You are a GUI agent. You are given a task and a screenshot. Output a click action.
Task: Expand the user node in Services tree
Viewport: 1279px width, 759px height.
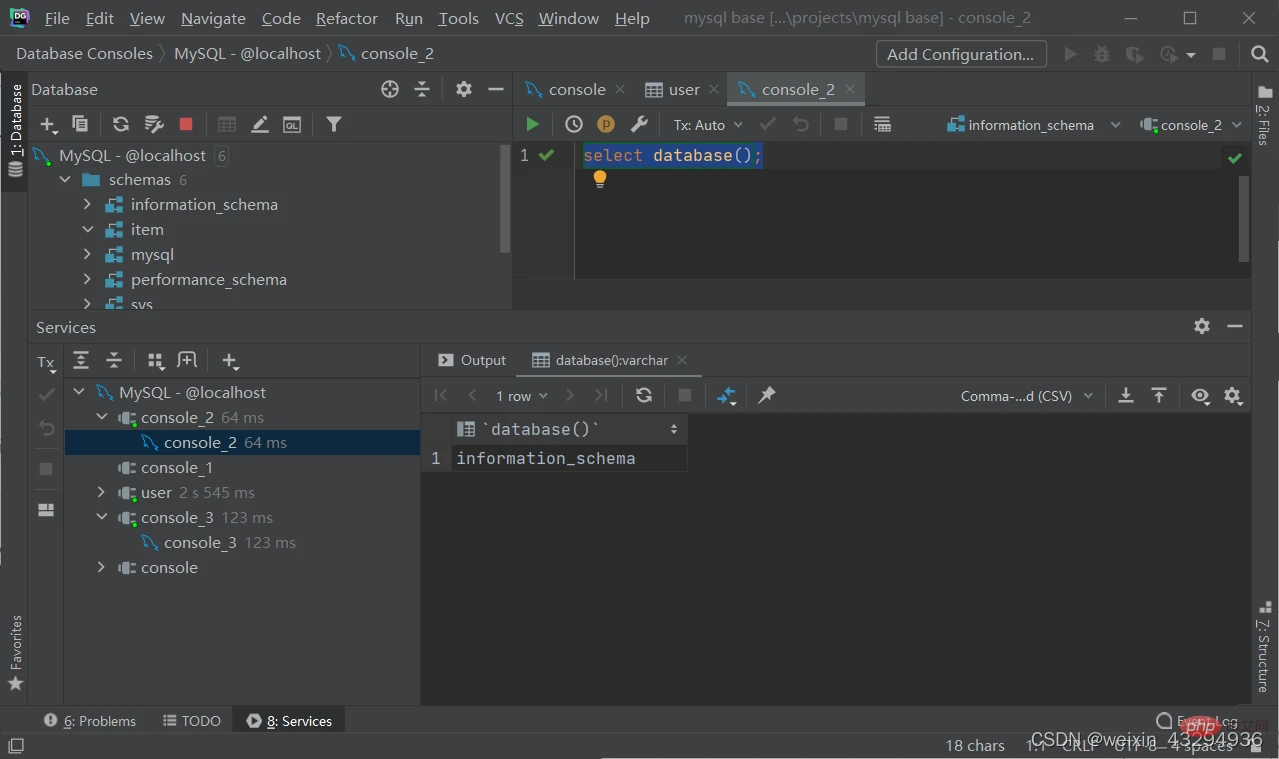[x=100, y=492]
